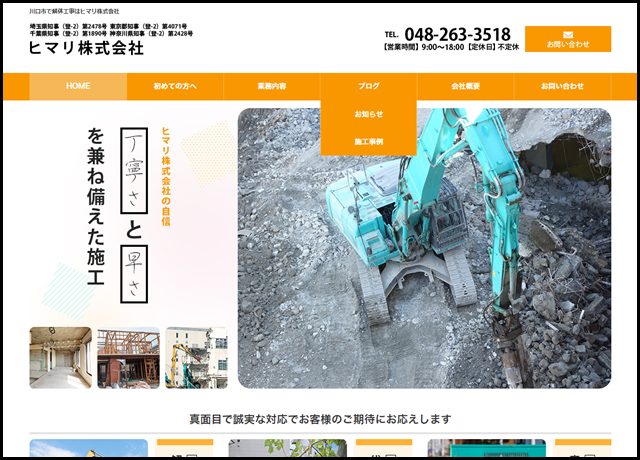Click the phone number 048-263-3518
The height and width of the screenshot is (460, 640).
click(459, 34)
